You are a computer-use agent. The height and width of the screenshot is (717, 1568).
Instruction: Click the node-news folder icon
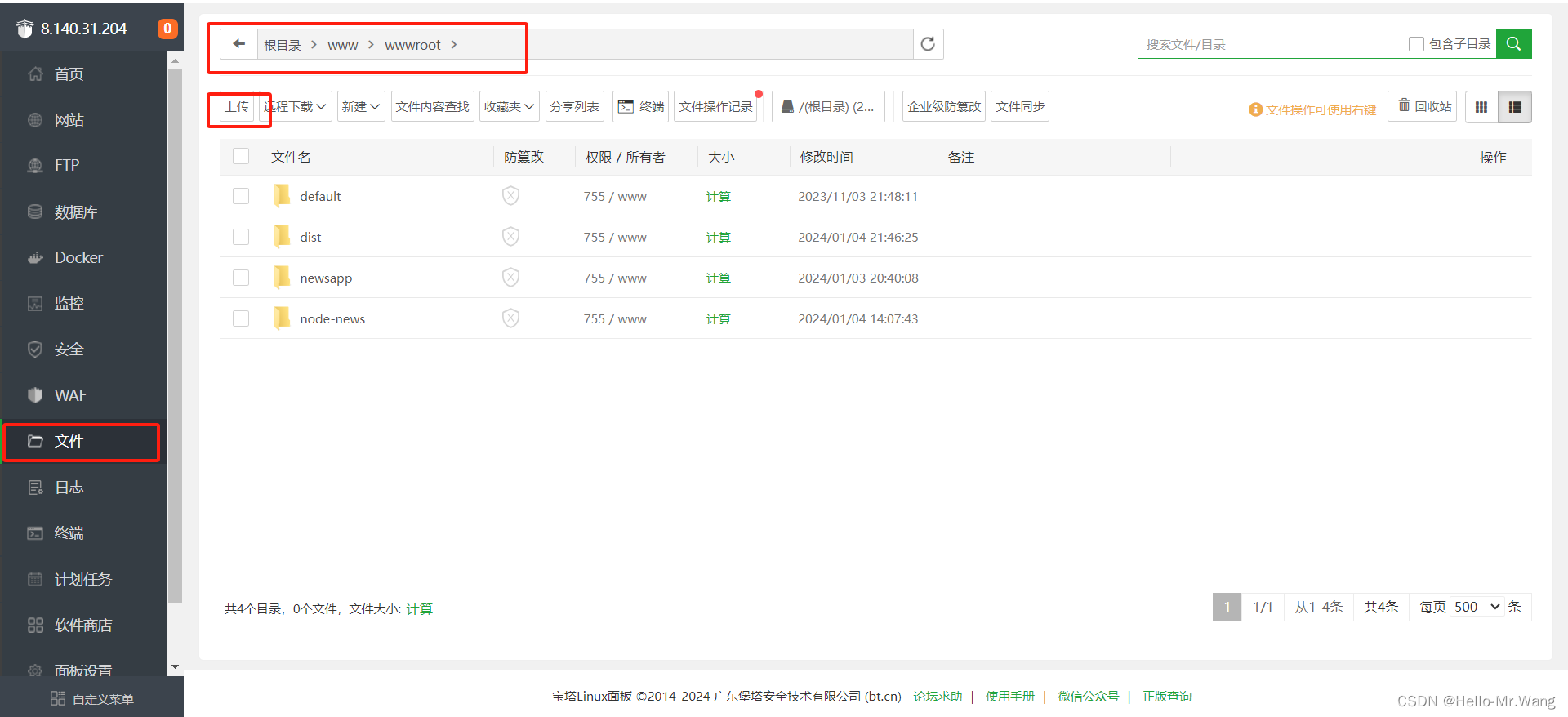282,318
